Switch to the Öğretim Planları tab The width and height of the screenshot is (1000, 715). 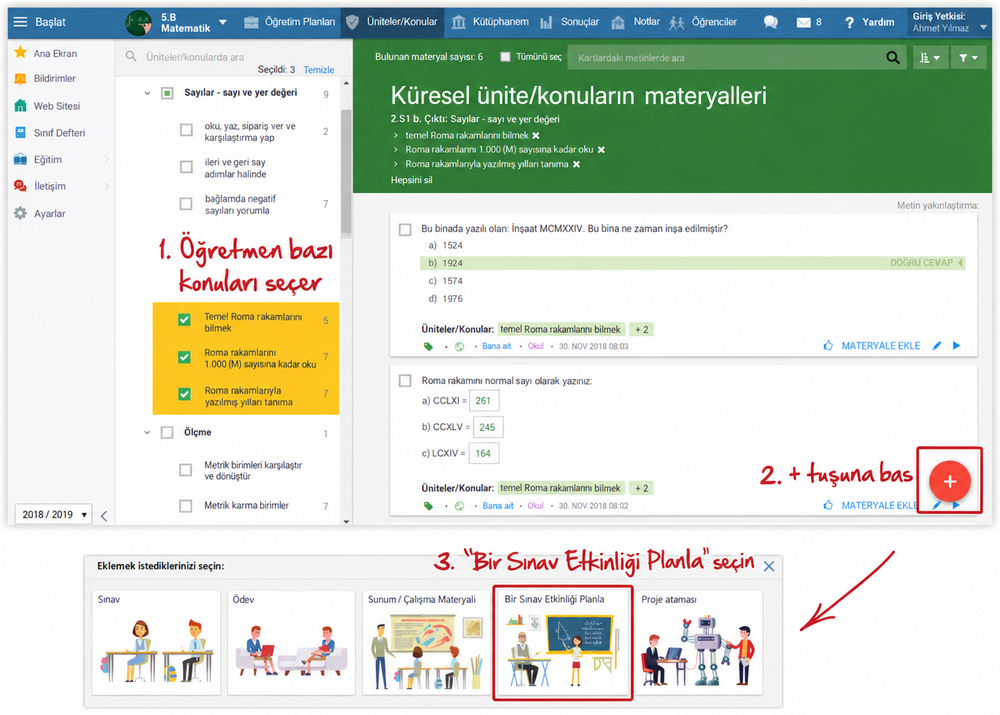pyautogui.click(x=291, y=22)
